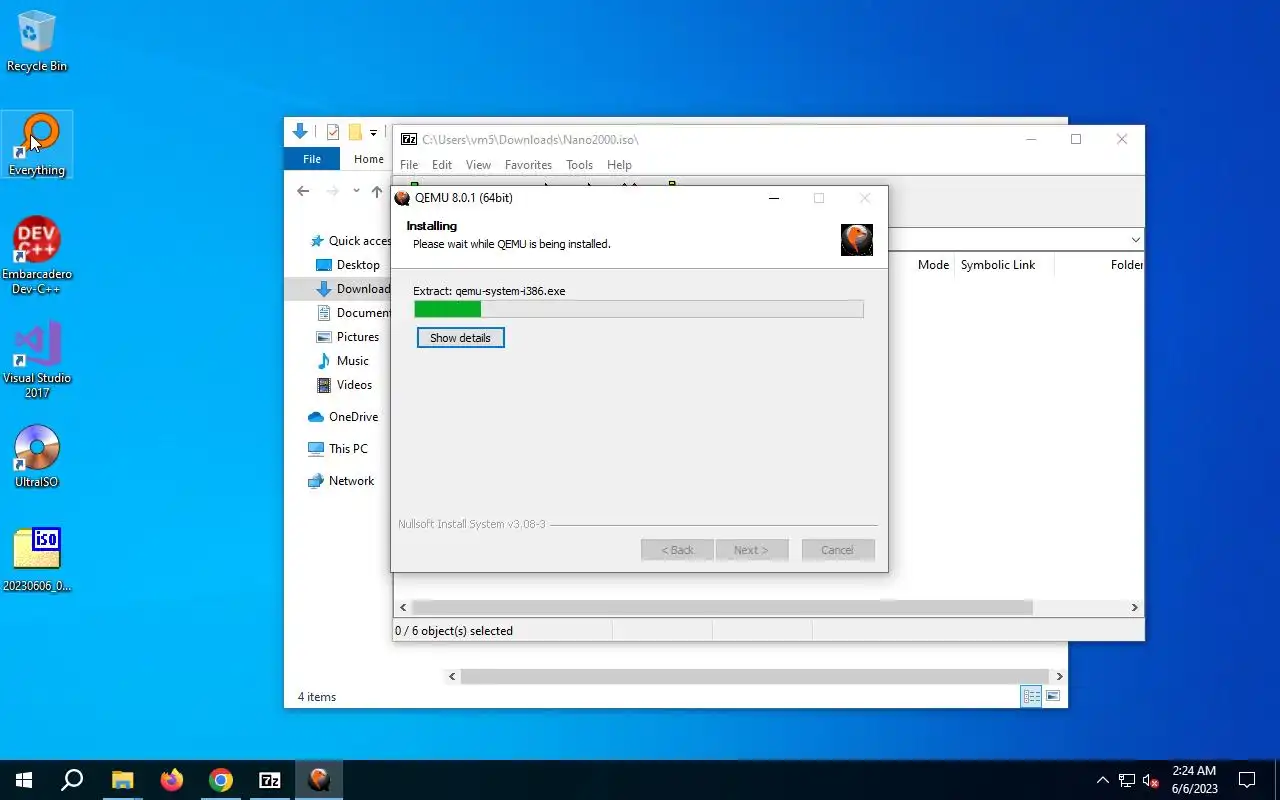Select the Everything search shortcut on desktop
This screenshot has width=1280, height=800.
[37, 145]
